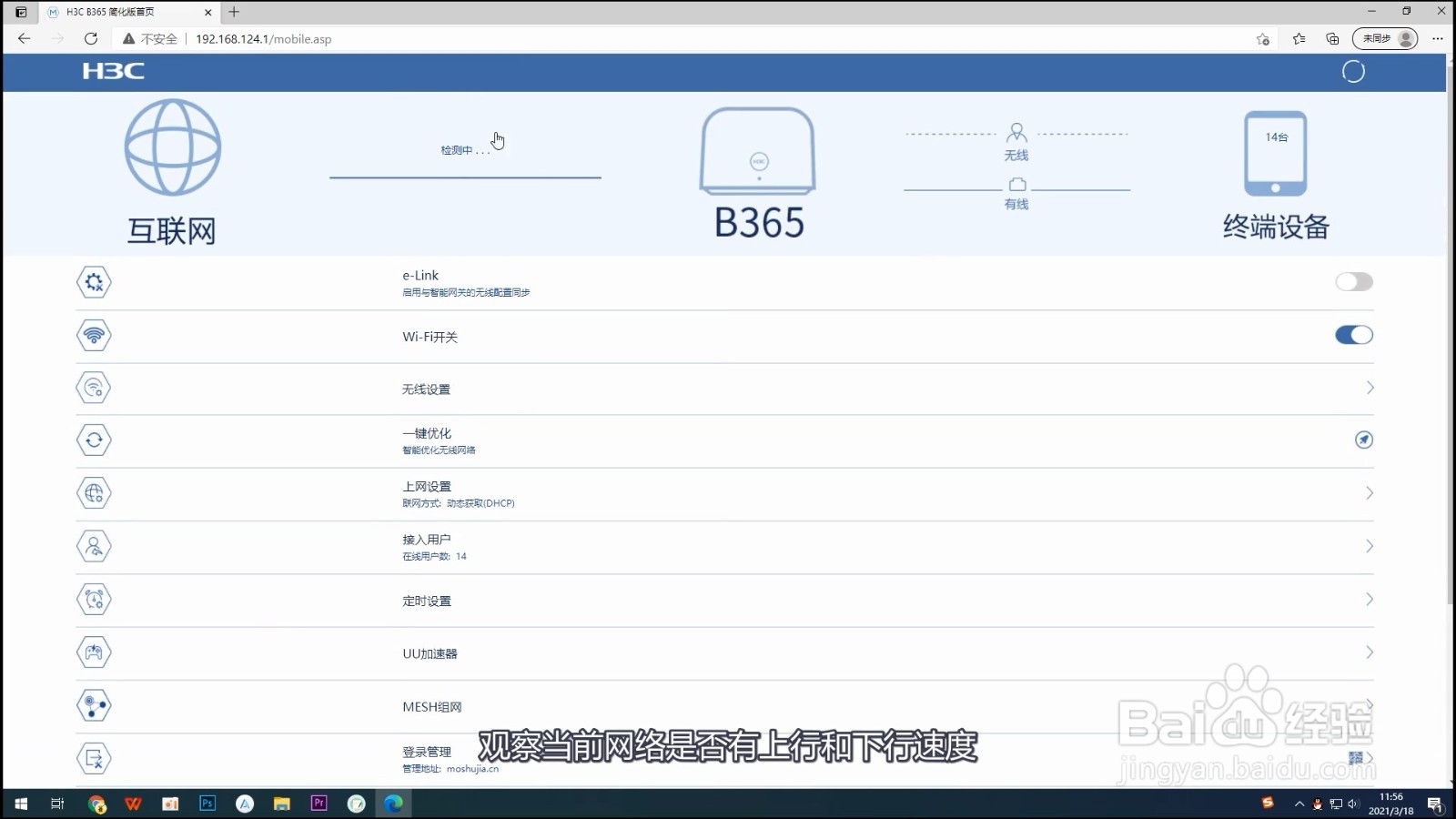Viewport: 1456px width, 819px height.
Task: Click the terminal devices phone icon
Action: pos(1276,153)
